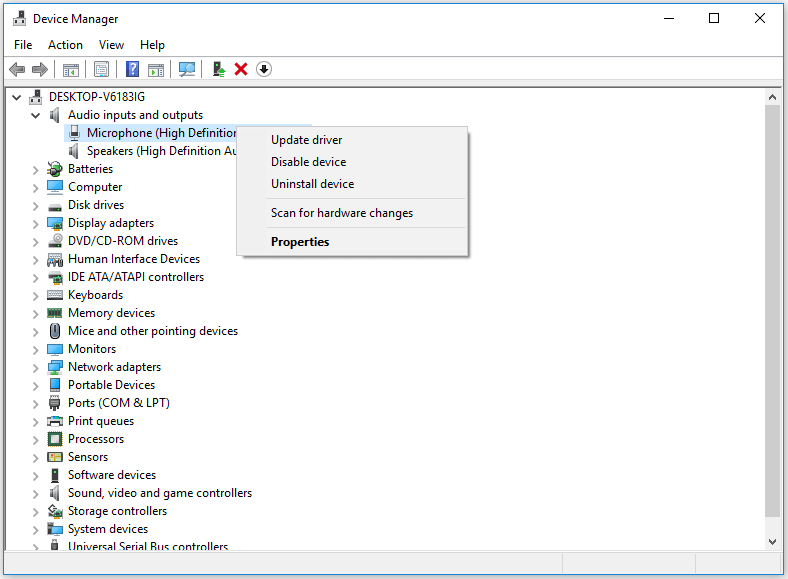788x579 pixels.
Task: Open the Help menu
Action: (152, 45)
